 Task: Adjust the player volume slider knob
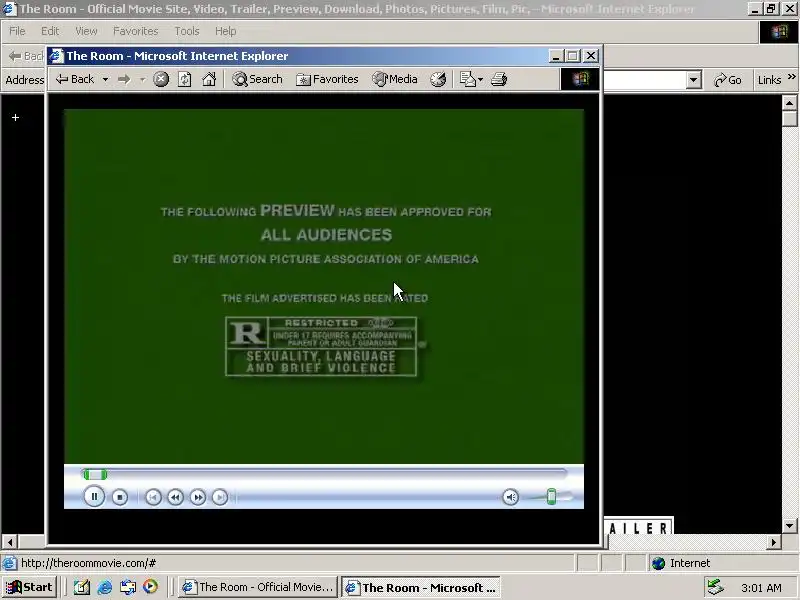(x=551, y=496)
